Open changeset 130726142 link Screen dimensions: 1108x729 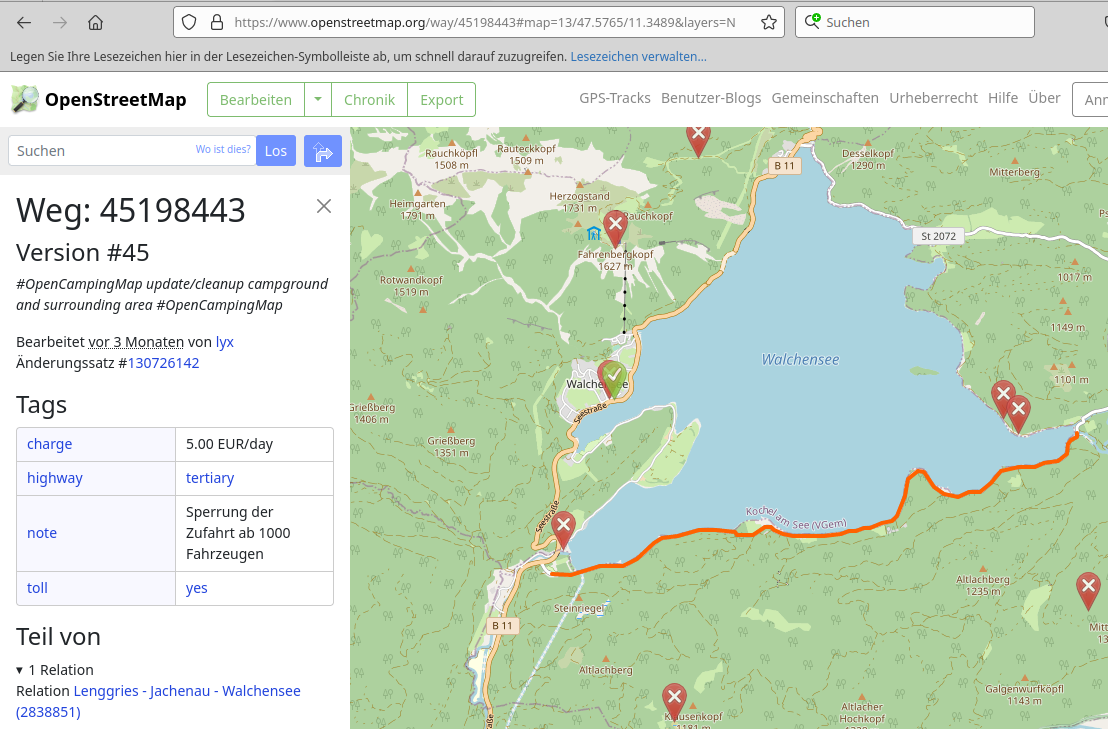click(163, 363)
